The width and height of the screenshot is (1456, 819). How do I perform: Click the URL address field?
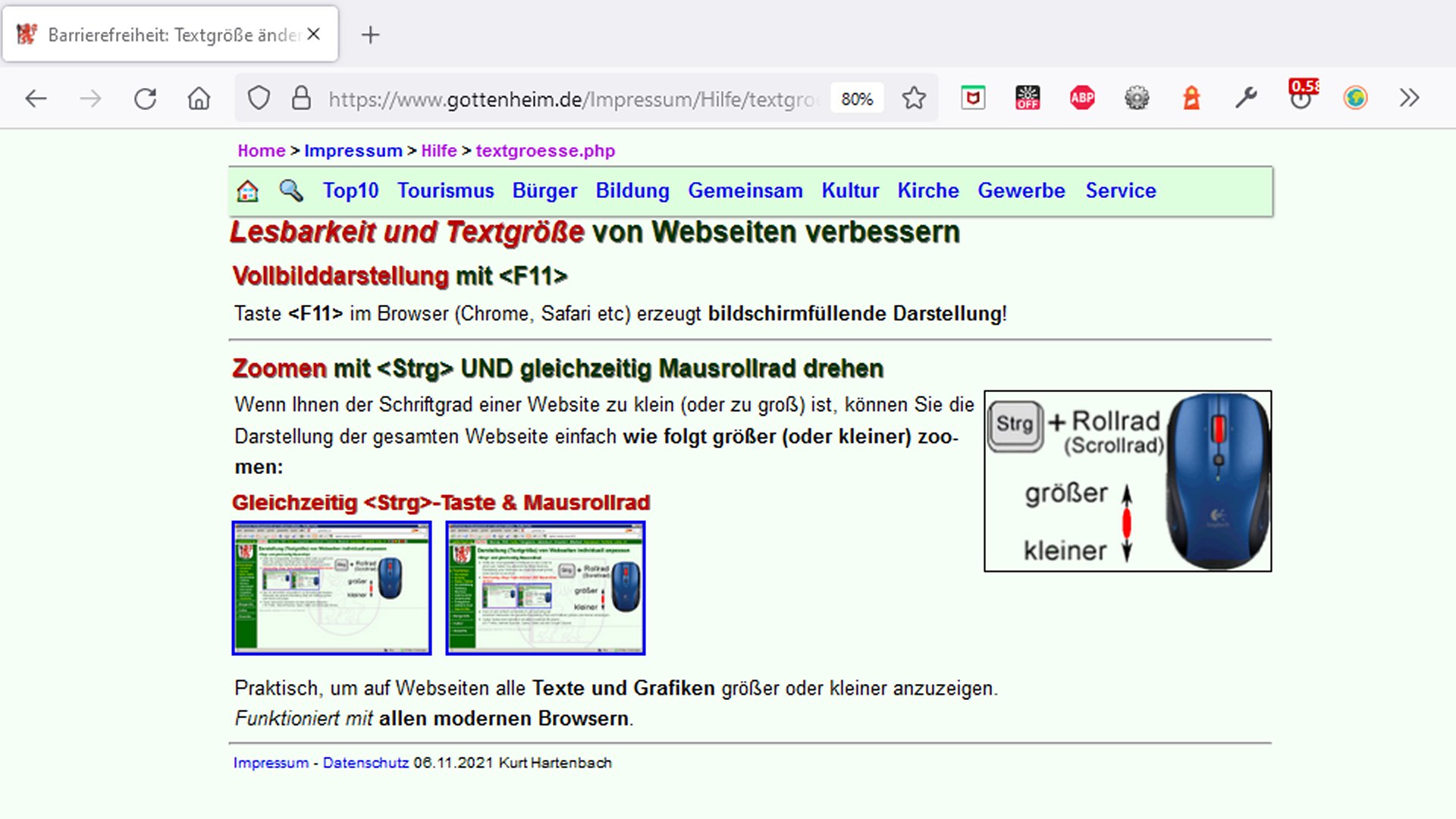pyautogui.click(x=569, y=99)
